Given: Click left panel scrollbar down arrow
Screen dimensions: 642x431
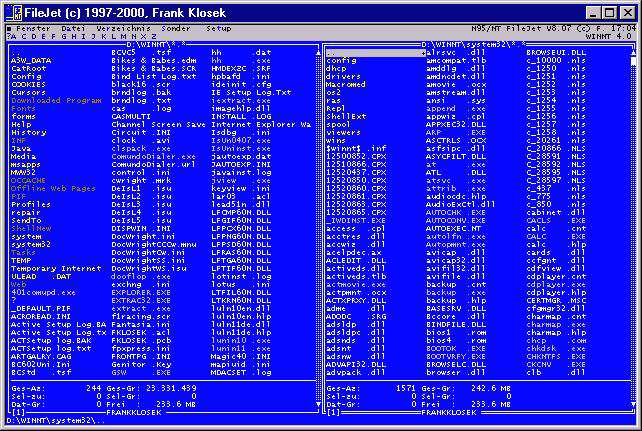Looking at the screenshot, I should click(318, 404).
